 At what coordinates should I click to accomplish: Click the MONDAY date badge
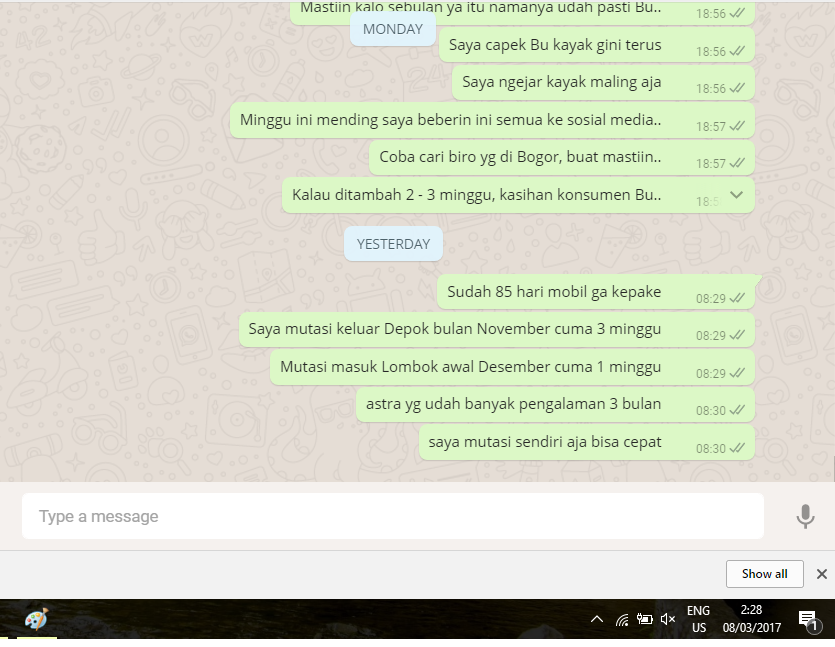point(392,29)
